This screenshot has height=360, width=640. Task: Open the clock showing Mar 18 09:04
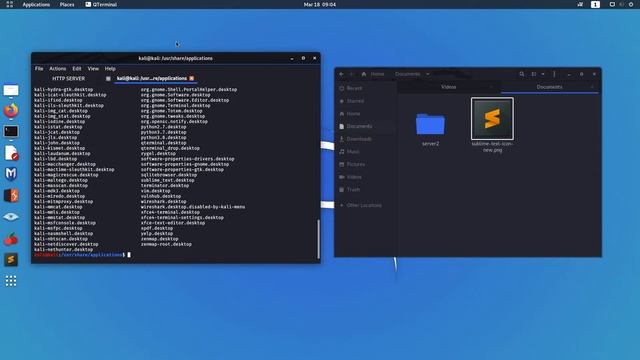tap(320, 4)
